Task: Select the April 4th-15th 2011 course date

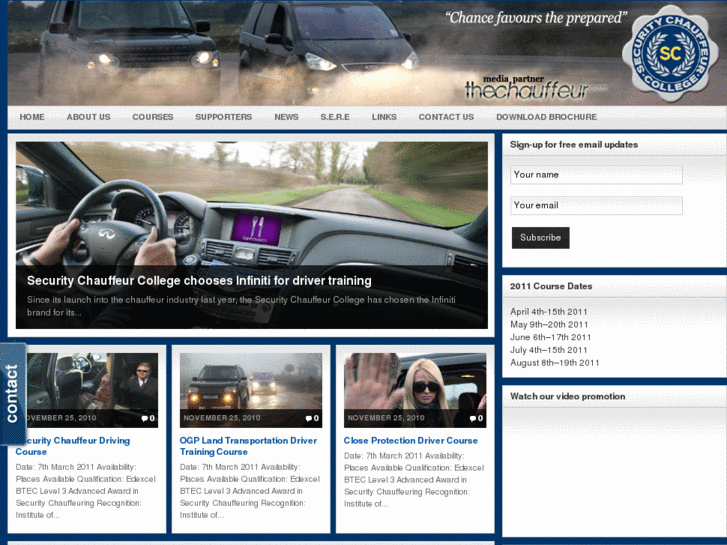Action: click(x=548, y=312)
